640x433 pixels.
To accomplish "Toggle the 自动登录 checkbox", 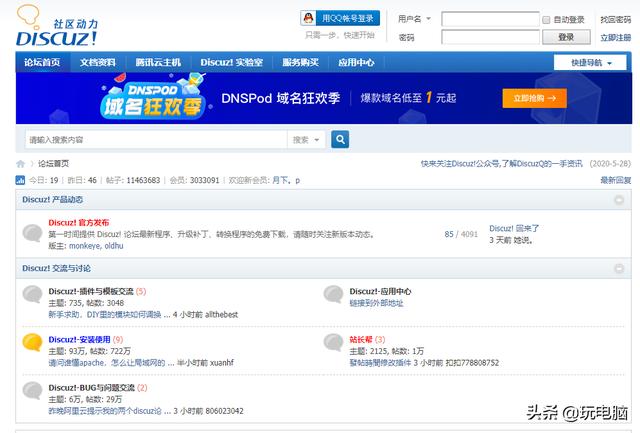I will point(546,20).
